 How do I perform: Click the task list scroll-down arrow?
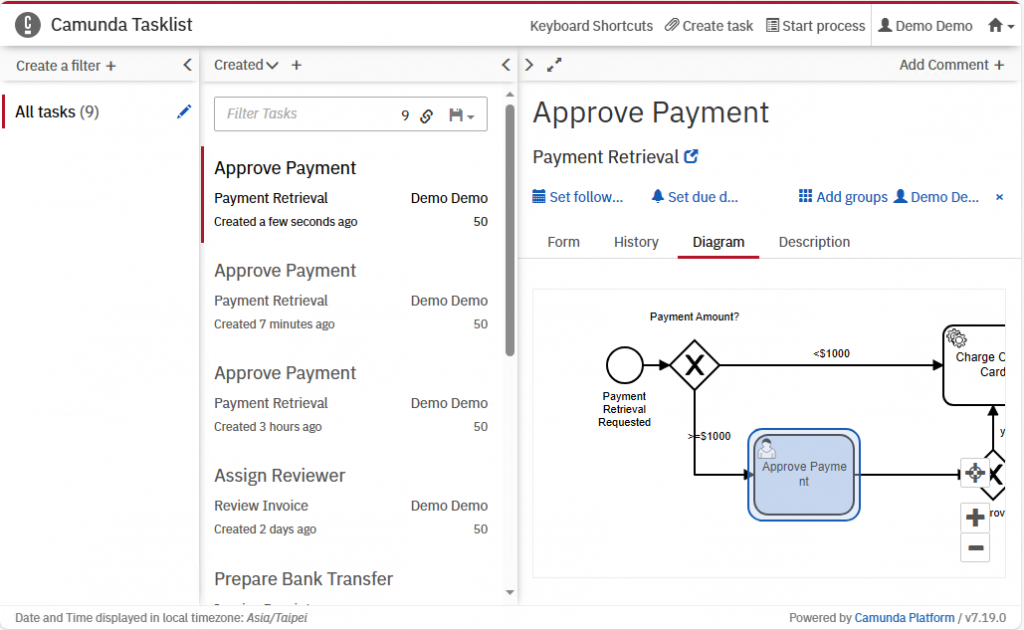510,593
